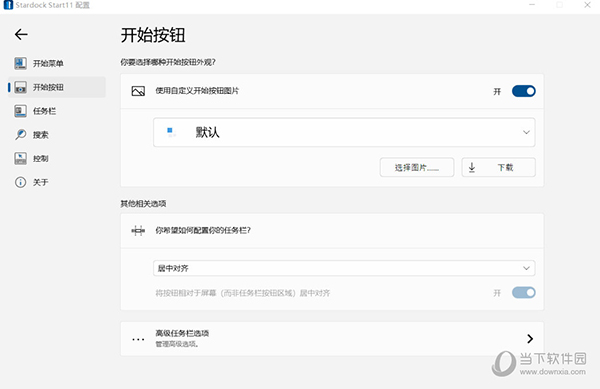Switch to the 关于 section label

[x=41, y=182]
